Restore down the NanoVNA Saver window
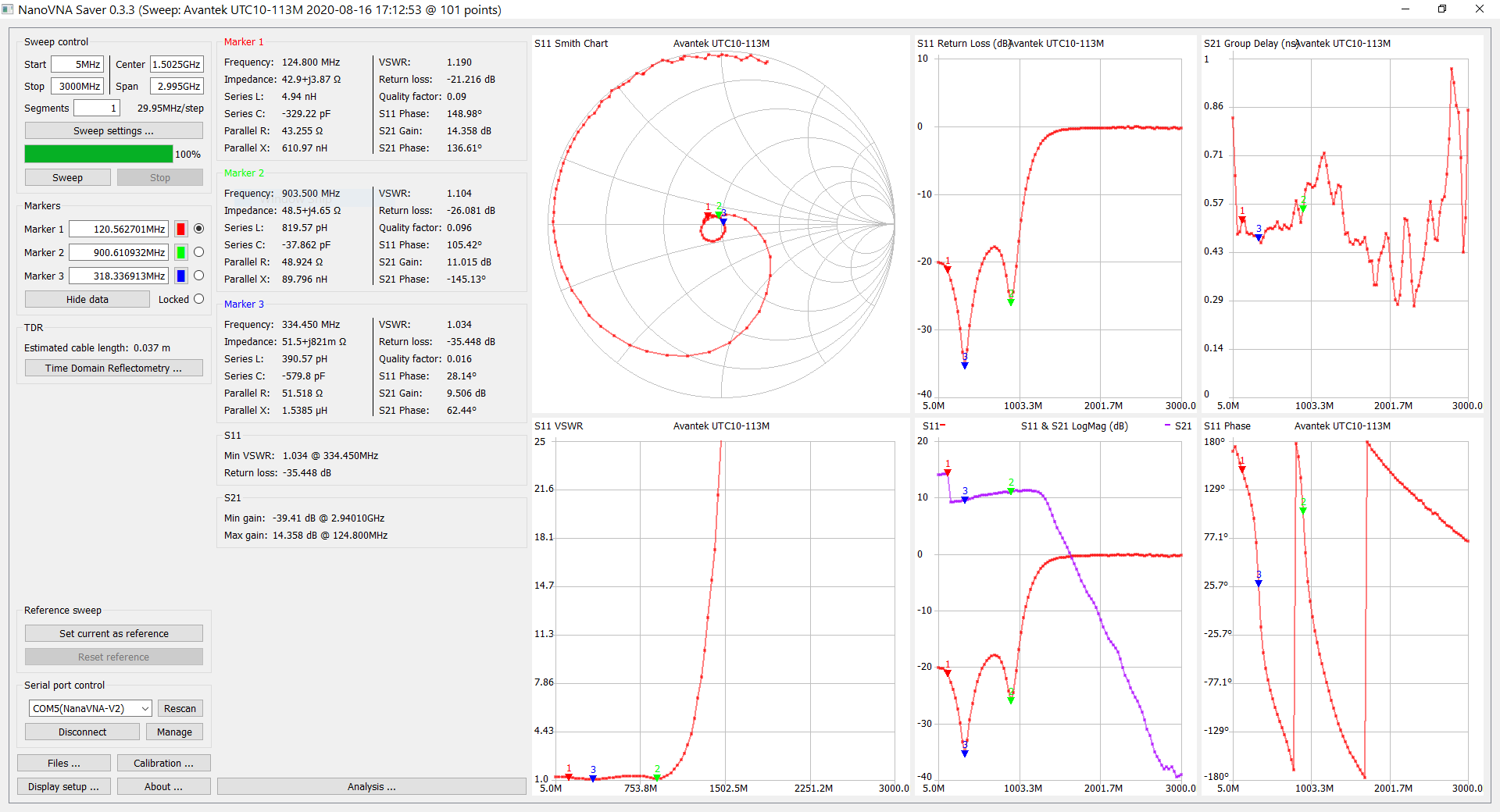Screen dimensions: 1500x812 tap(1442, 9)
